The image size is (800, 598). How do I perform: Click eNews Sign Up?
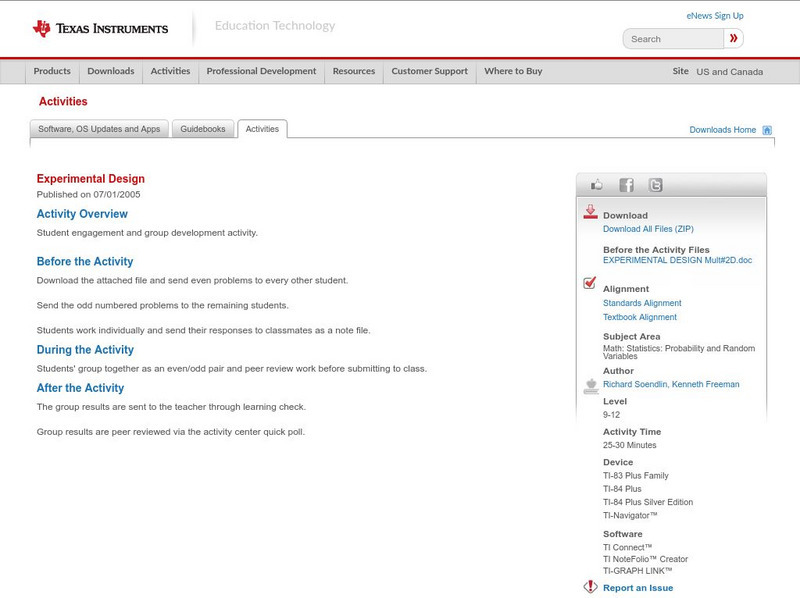[714, 15]
